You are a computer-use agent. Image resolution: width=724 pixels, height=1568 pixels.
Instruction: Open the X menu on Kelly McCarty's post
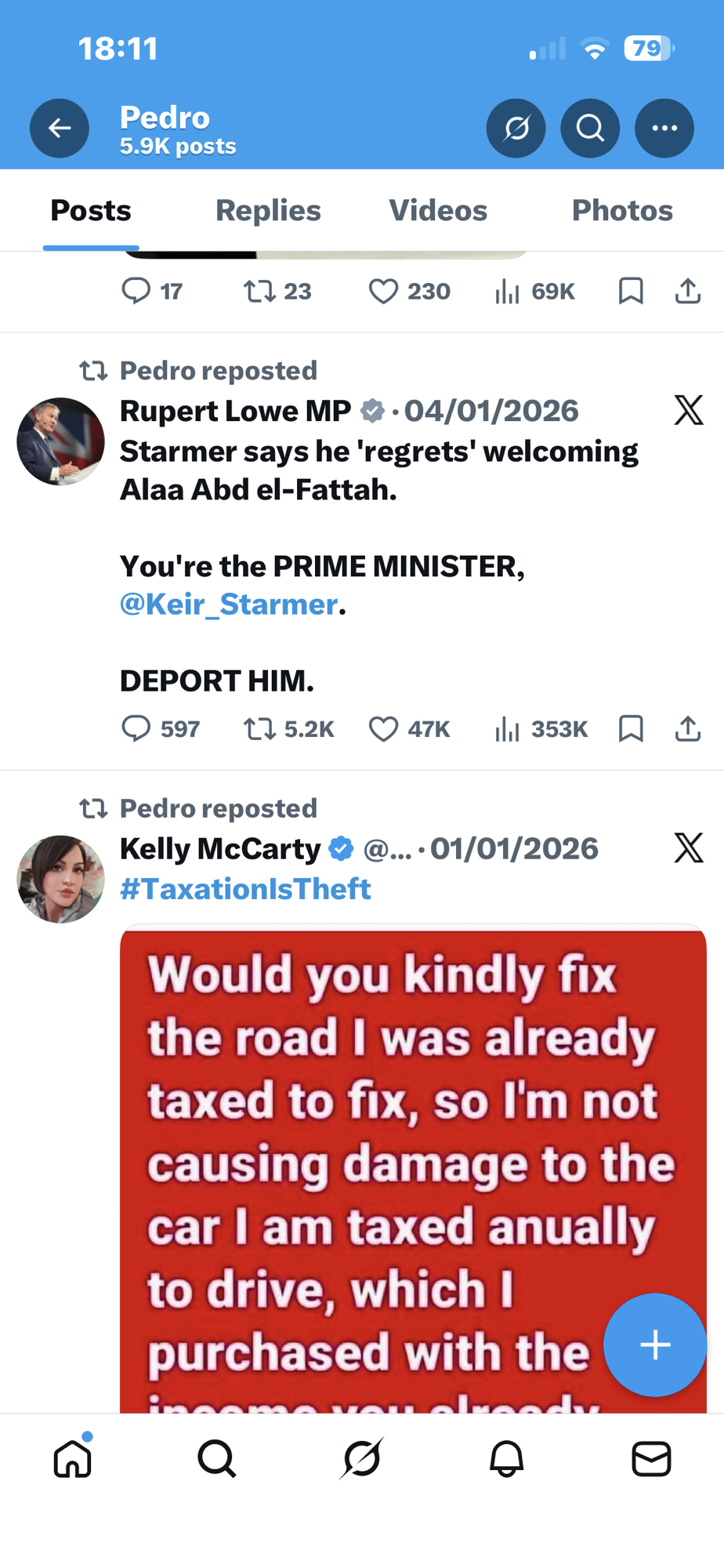click(x=689, y=848)
